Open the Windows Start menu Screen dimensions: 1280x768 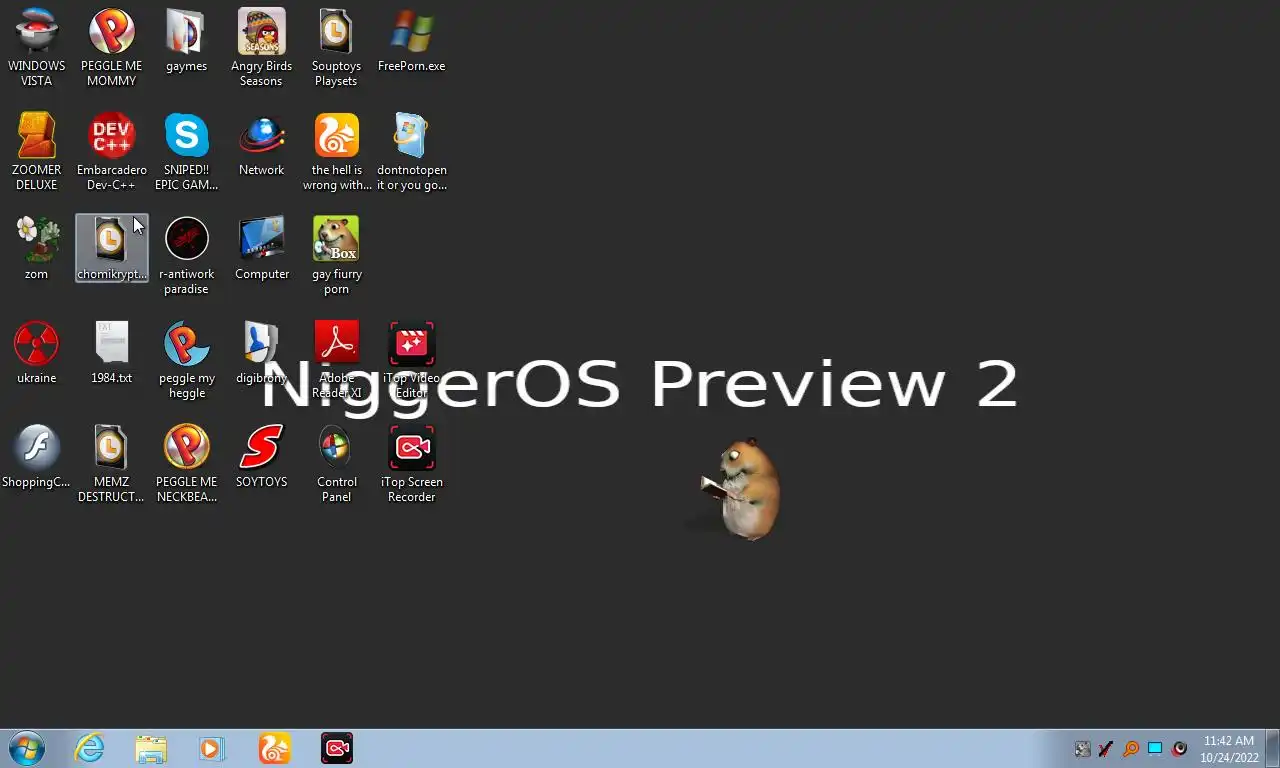pyautogui.click(x=27, y=748)
